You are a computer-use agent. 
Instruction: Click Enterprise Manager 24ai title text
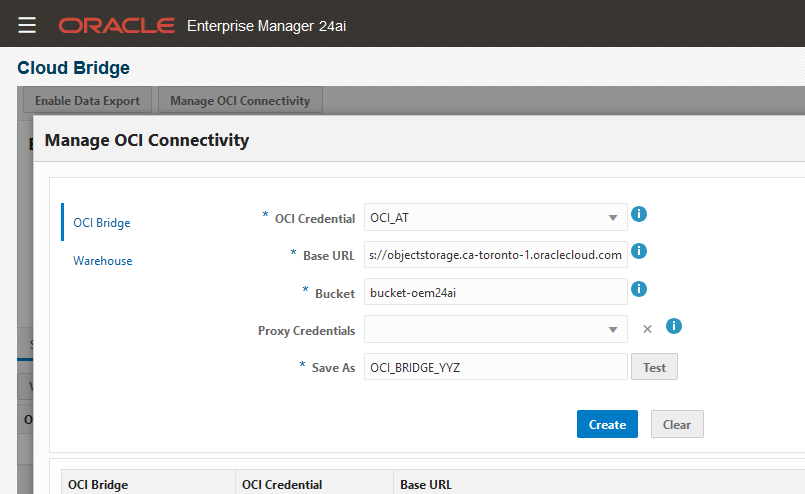click(x=266, y=26)
